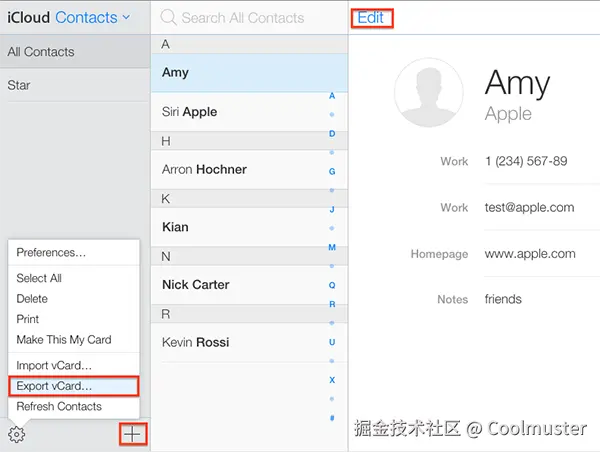Jump to index letter Q
Screen dimensions: 600x452
(332, 285)
